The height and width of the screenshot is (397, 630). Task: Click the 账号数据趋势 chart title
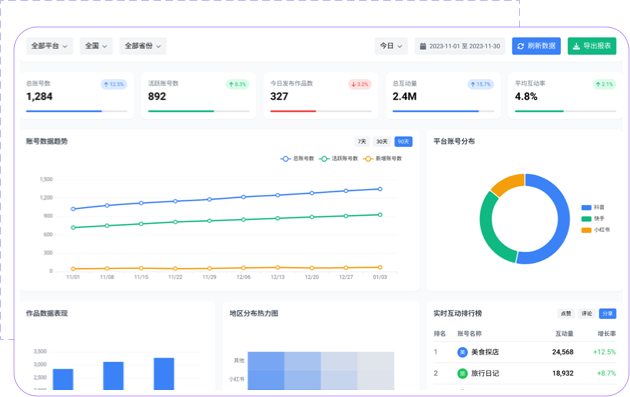pyautogui.click(x=47, y=141)
